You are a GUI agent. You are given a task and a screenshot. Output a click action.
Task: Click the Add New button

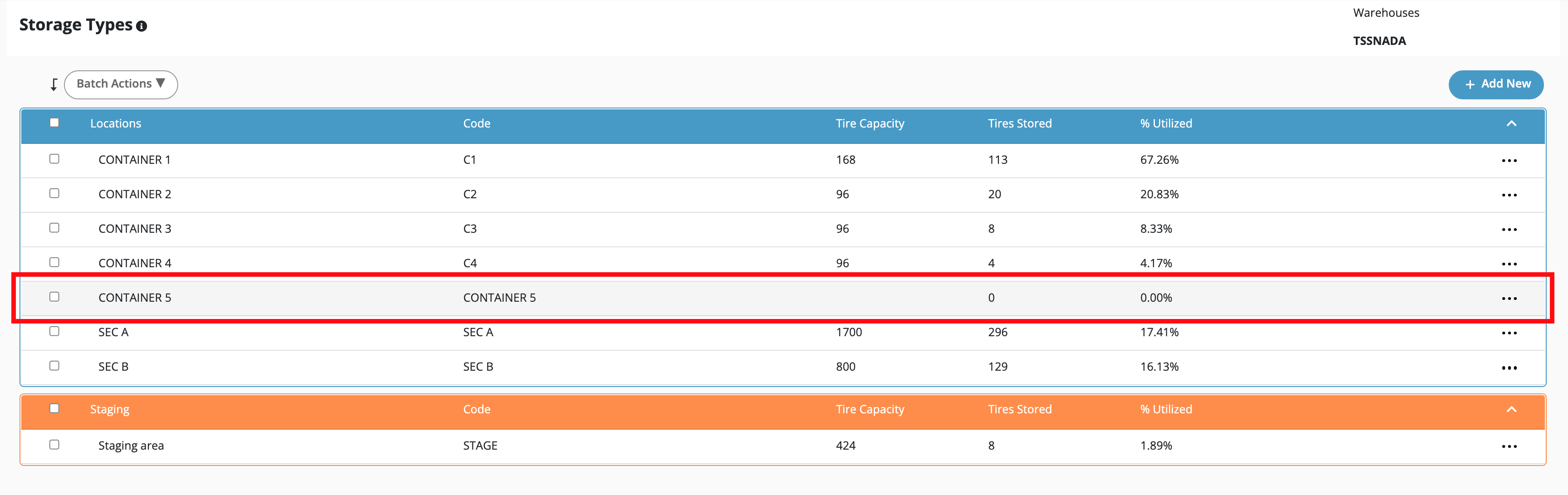pos(1495,84)
